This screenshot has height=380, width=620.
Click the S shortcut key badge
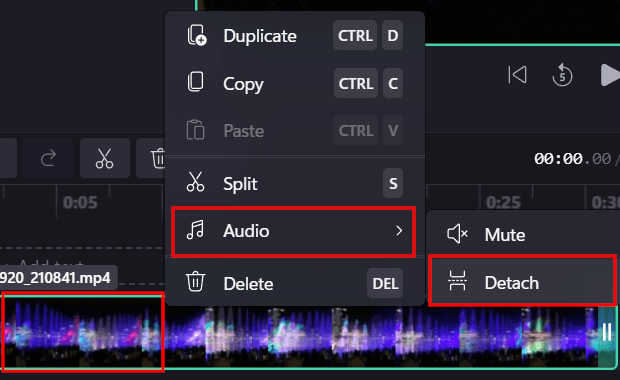[x=393, y=183]
